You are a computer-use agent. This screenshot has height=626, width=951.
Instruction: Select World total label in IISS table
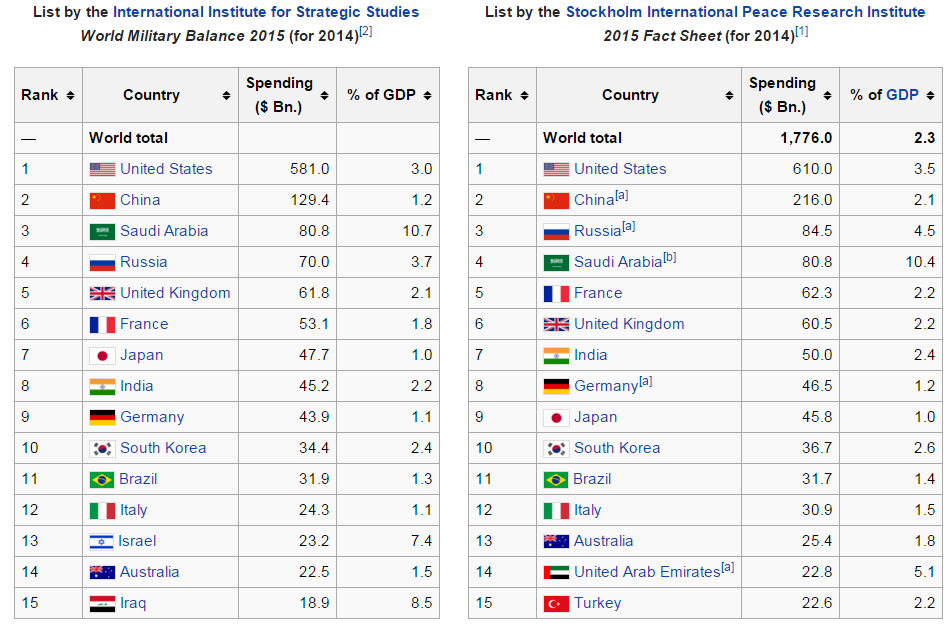[129, 138]
